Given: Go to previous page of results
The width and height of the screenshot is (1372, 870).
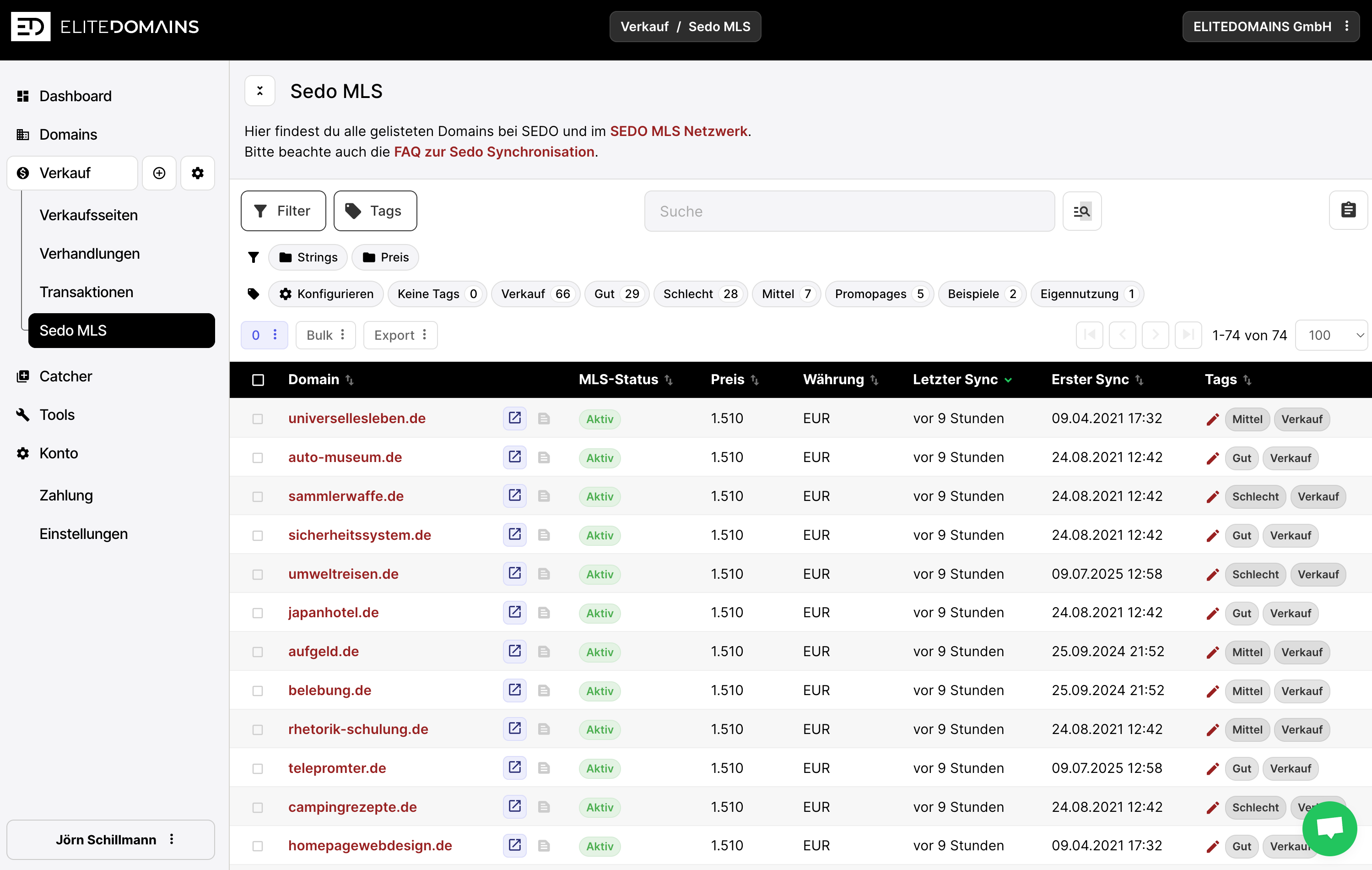Looking at the screenshot, I should tap(1123, 335).
